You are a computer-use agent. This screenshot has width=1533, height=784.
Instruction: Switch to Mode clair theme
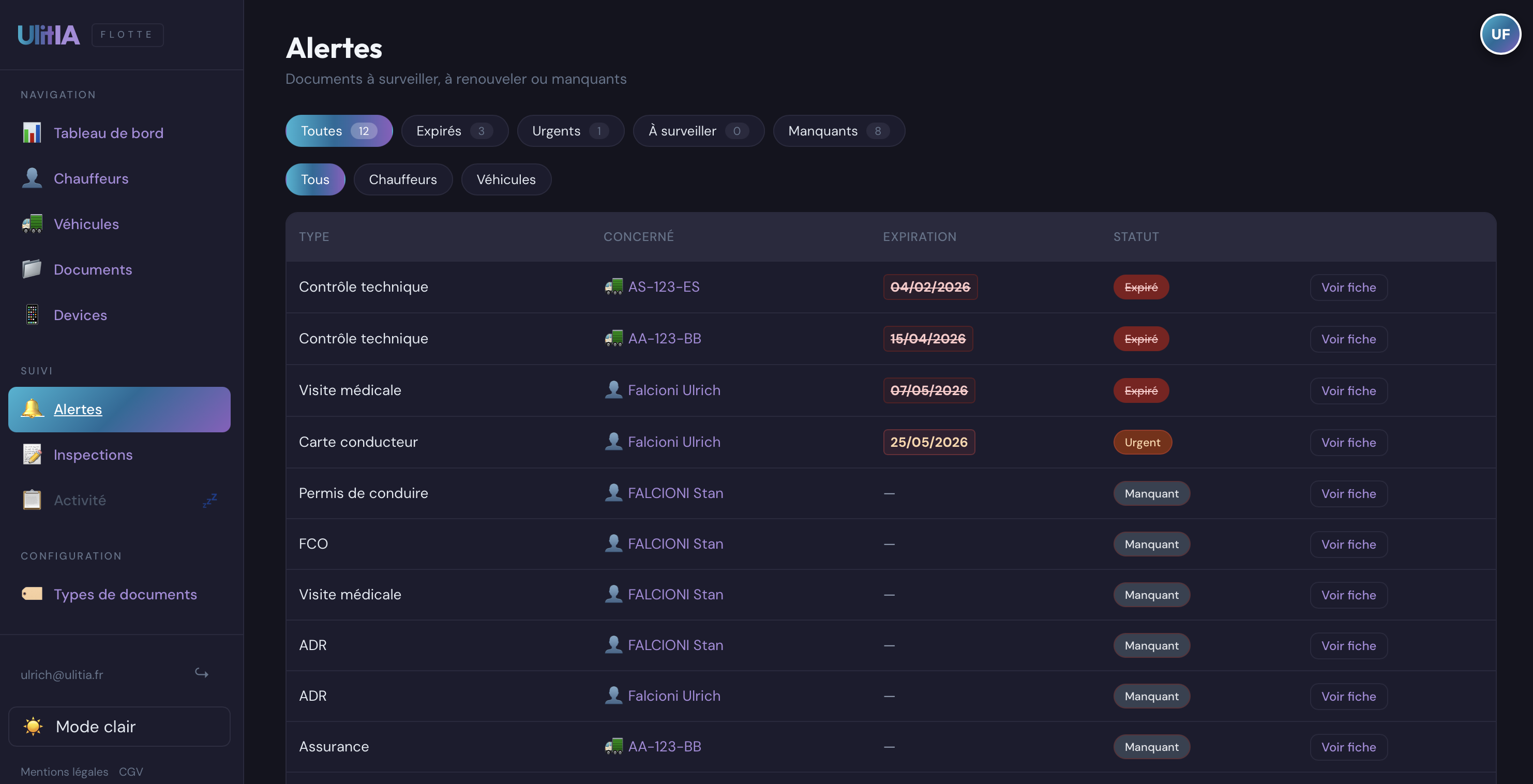pyautogui.click(x=119, y=726)
